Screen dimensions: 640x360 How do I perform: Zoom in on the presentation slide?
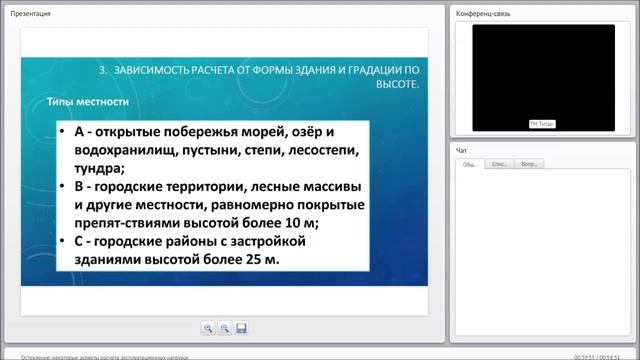(x=208, y=328)
